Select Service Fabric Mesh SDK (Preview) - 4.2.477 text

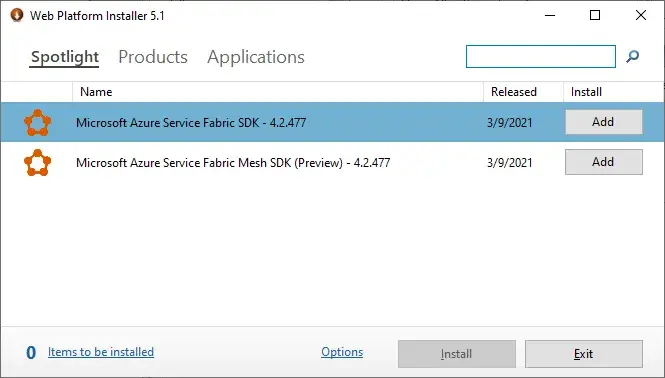pyautogui.click(x=233, y=162)
